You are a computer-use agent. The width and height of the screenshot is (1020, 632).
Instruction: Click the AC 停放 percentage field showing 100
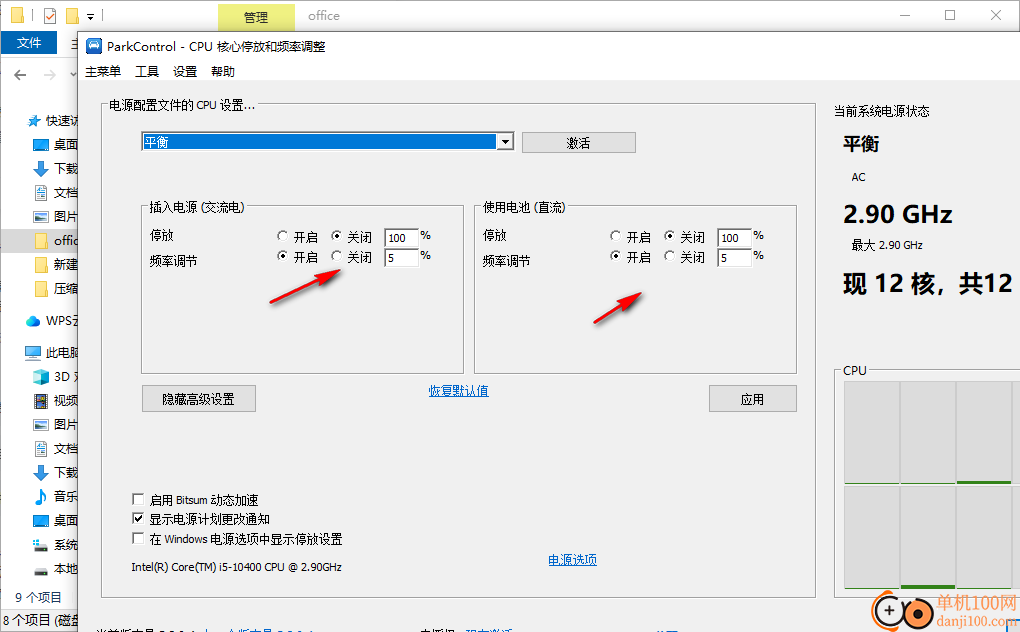(401, 238)
